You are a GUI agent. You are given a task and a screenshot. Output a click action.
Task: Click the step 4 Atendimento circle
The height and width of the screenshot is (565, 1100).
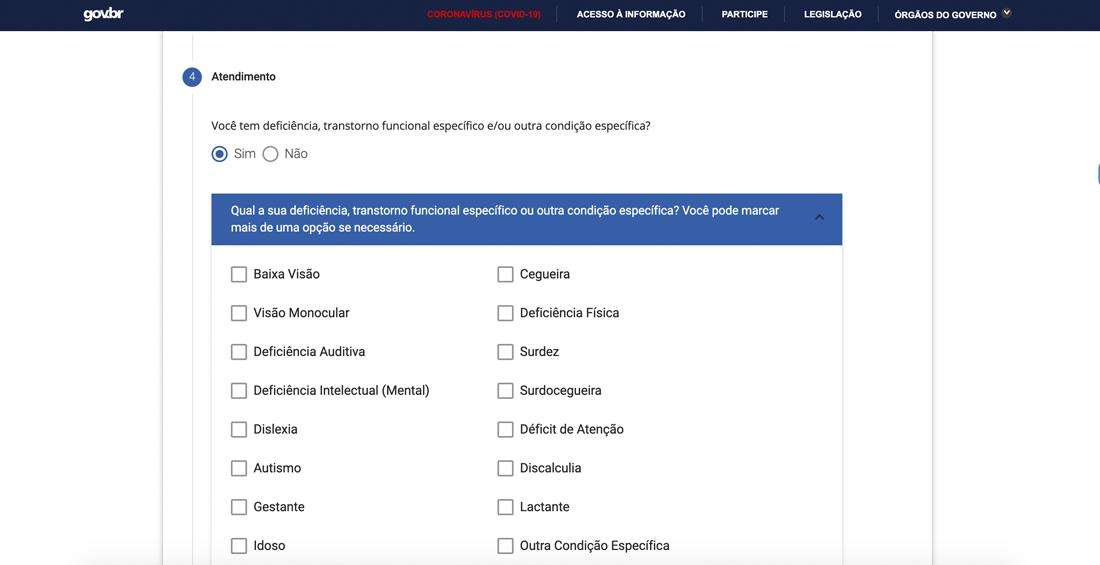192,77
